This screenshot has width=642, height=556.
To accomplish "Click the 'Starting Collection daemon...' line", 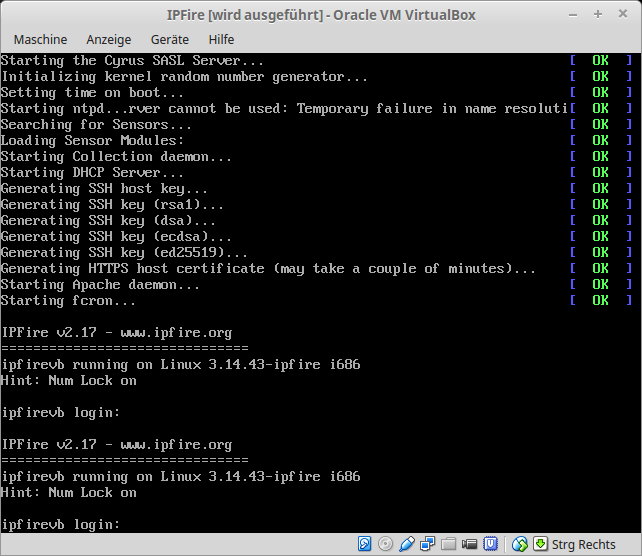I will pos(116,156).
